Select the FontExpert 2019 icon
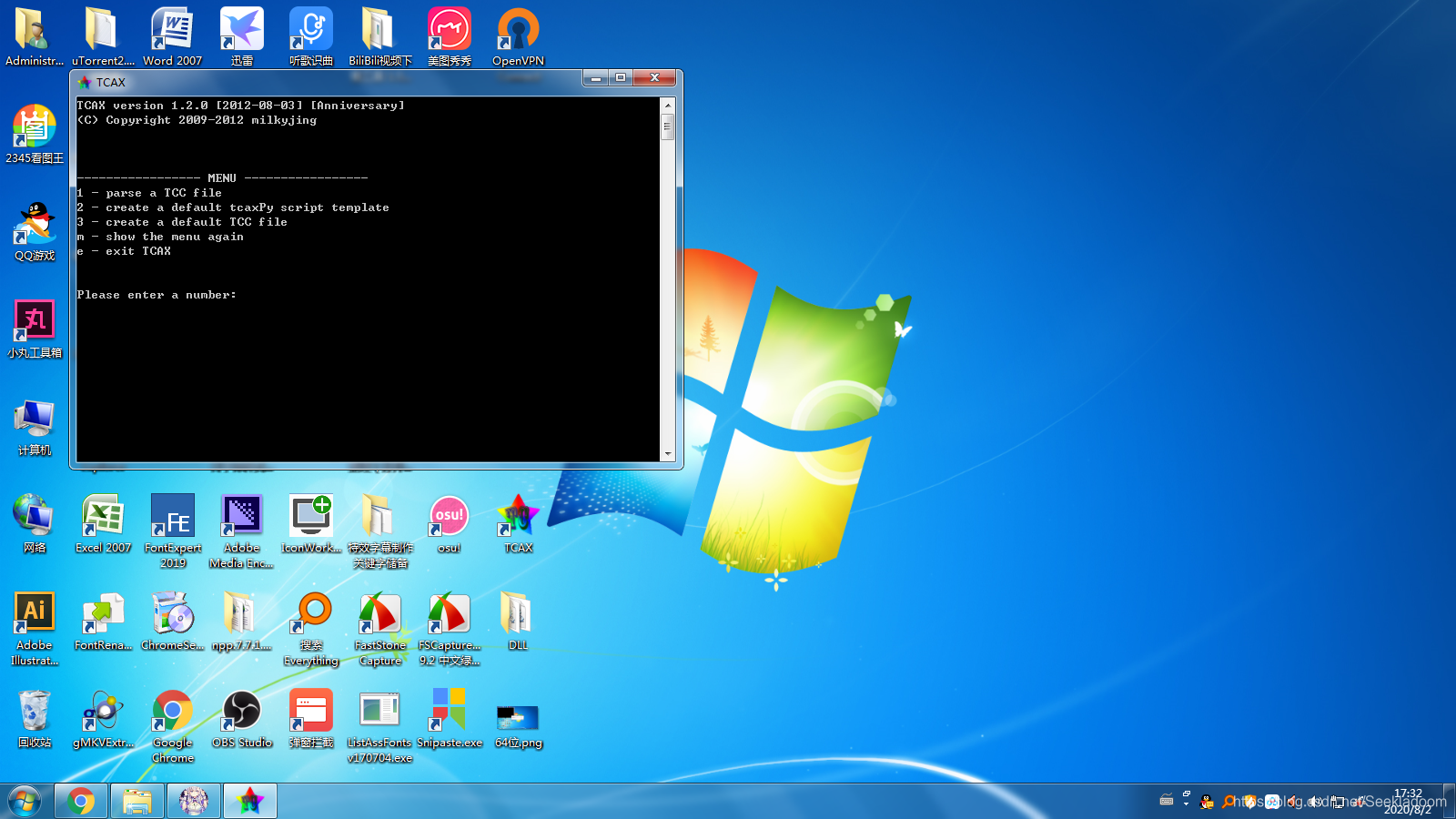Viewport: 1456px width, 819px height. click(x=173, y=531)
